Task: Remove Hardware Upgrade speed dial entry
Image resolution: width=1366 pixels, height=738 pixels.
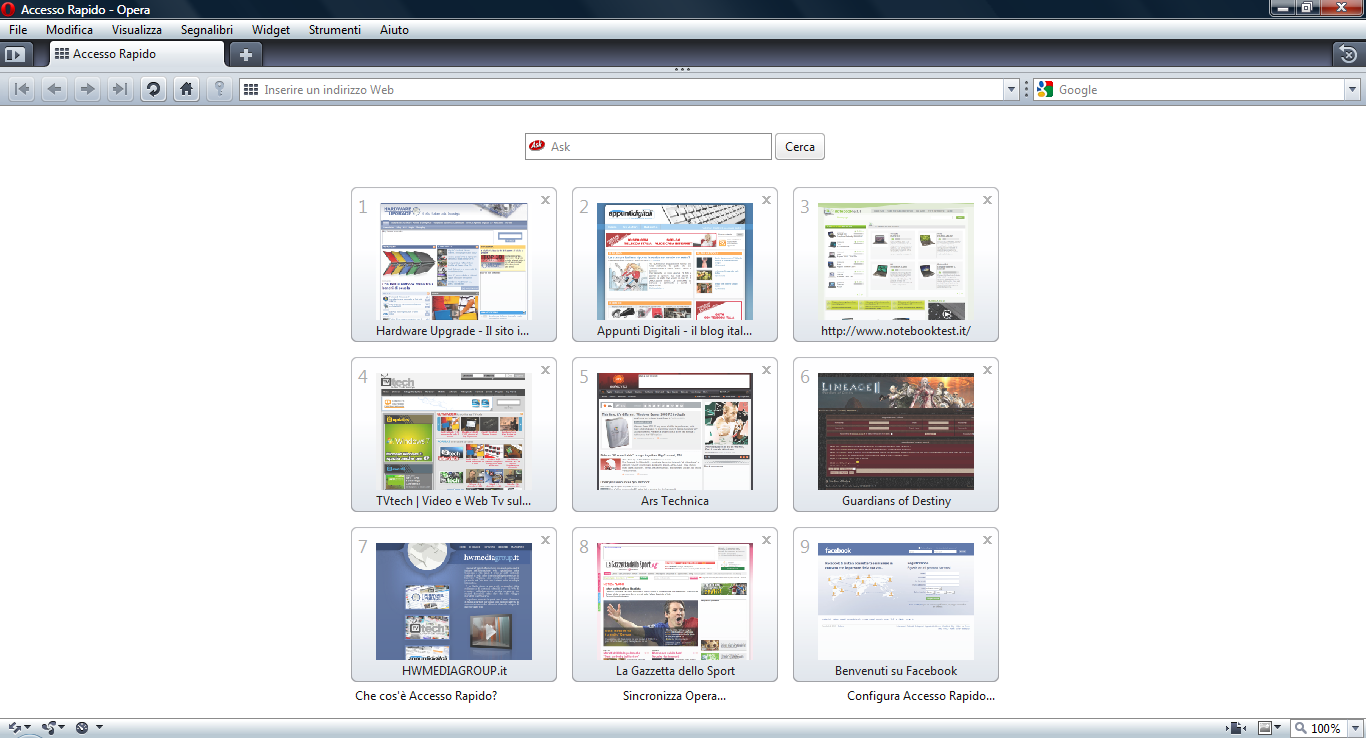Action: point(546,200)
